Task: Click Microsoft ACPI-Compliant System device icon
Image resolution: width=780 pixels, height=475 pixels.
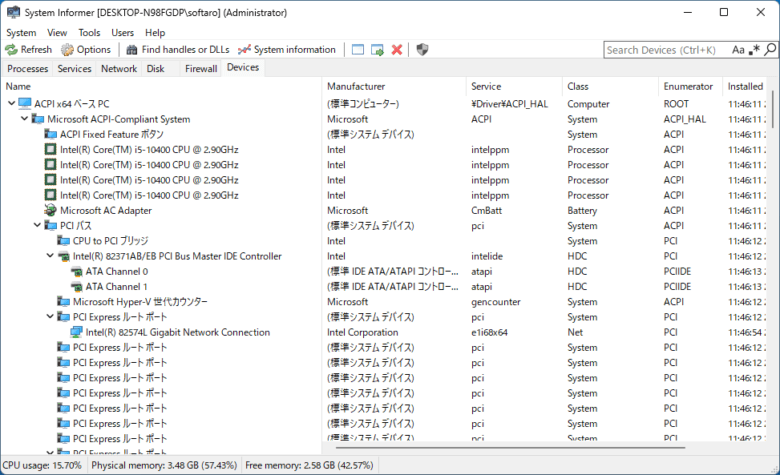Action: (x=38, y=119)
